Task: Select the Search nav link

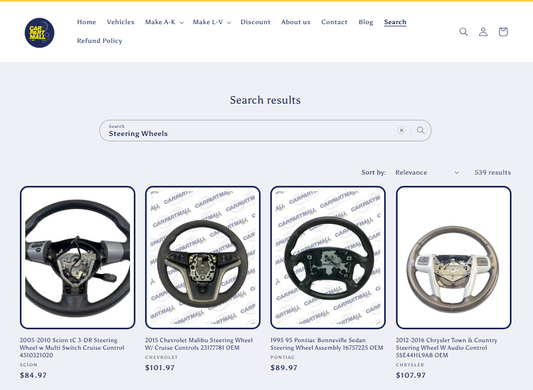Action: tap(395, 22)
